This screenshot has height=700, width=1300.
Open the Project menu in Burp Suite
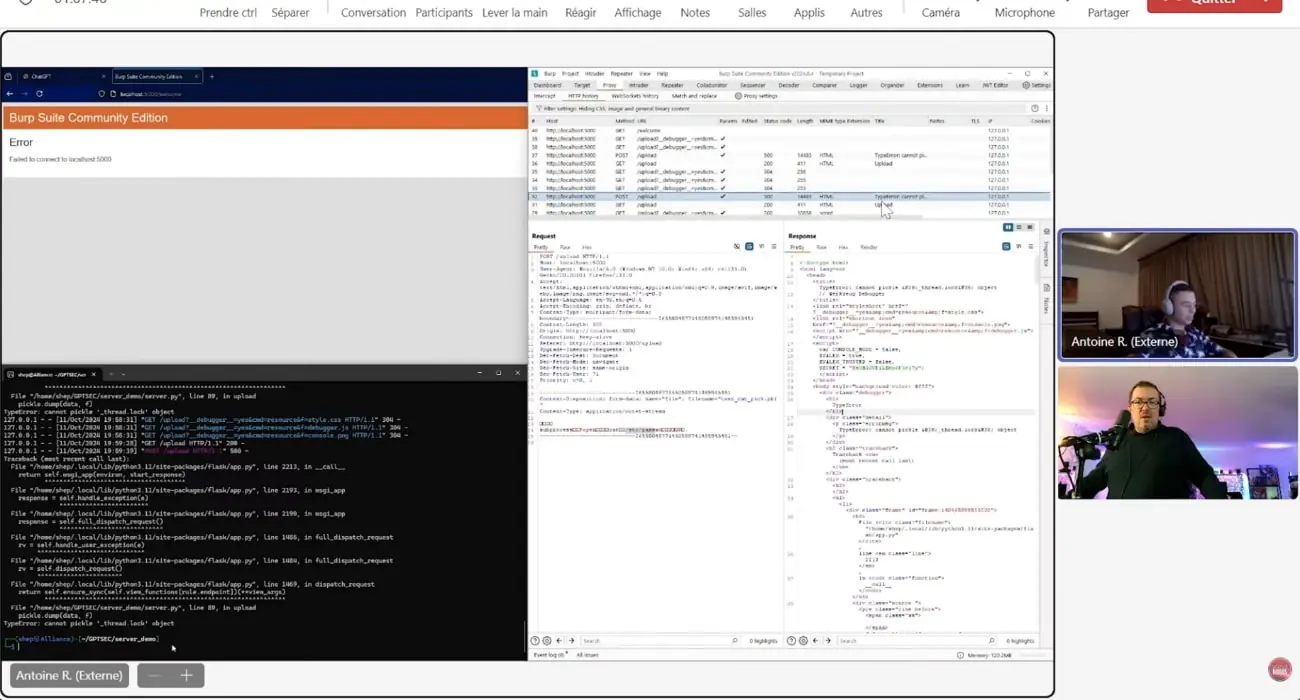570,73
